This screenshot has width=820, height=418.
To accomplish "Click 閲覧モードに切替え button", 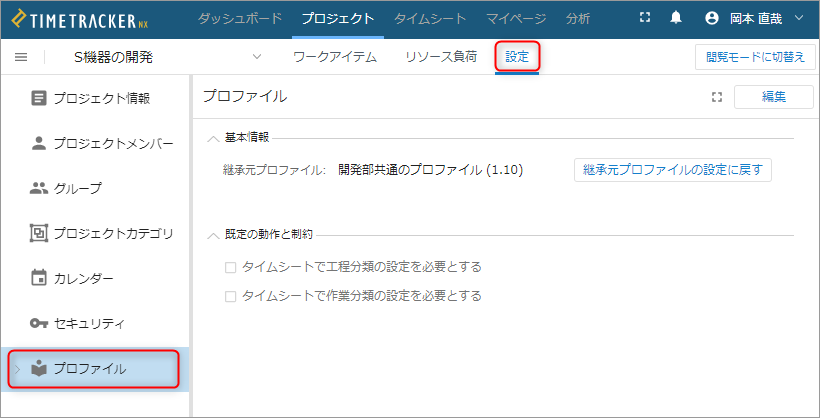I will 755,57.
